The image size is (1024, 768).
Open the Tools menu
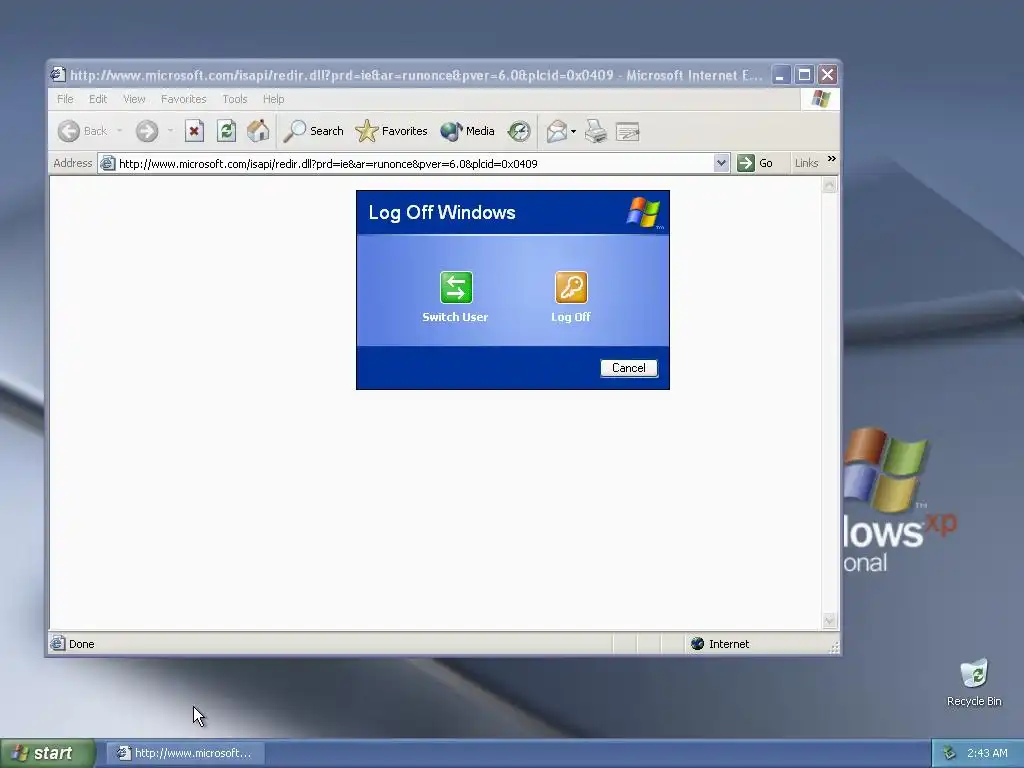click(x=234, y=99)
